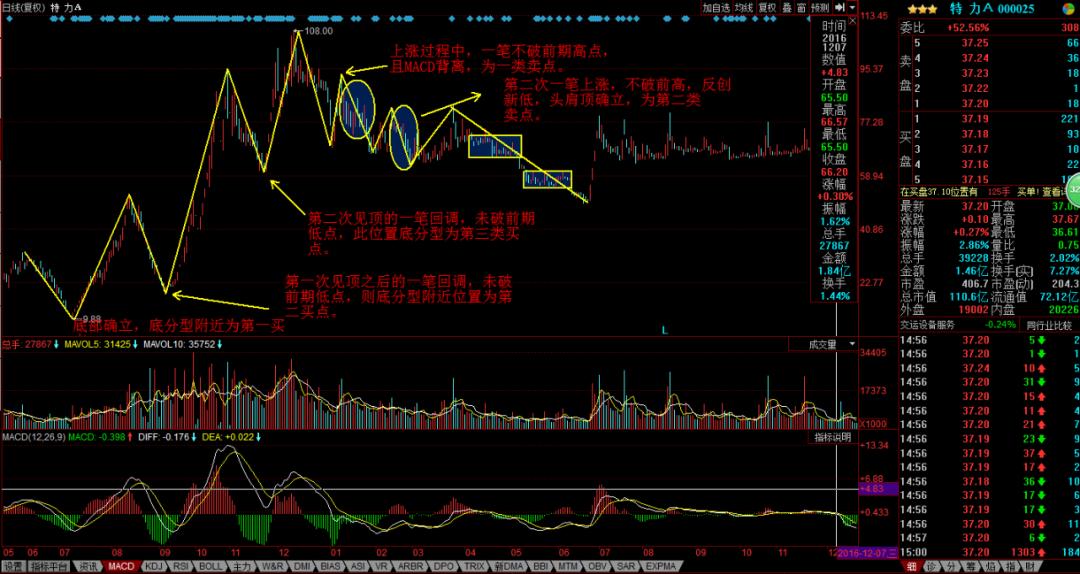
Task: Select the MTM indicator tab
Action: click(x=569, y=566)
